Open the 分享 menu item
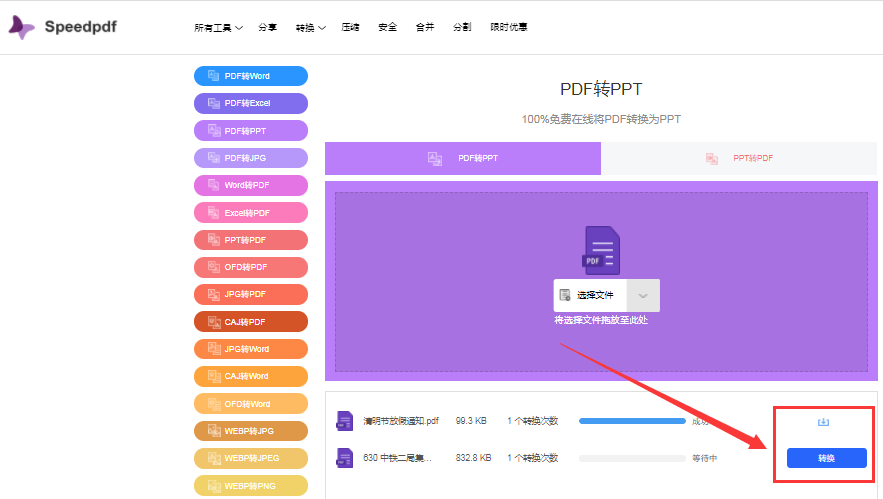Image resolution: width=883 pixels, height=499 pixels. (267, 27)
